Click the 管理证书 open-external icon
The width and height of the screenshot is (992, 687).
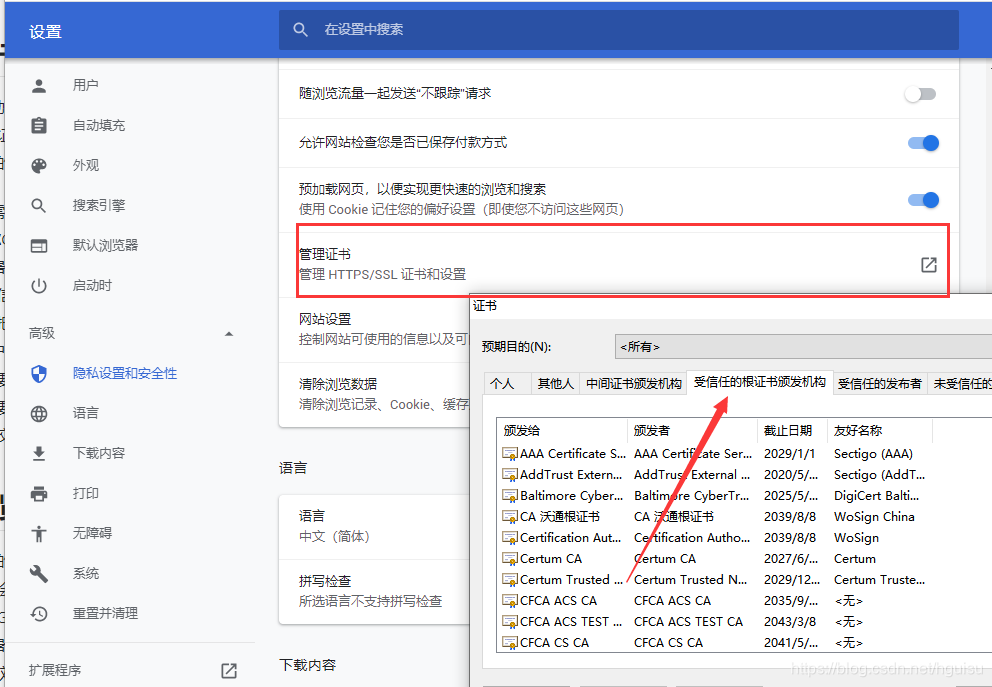928,264
